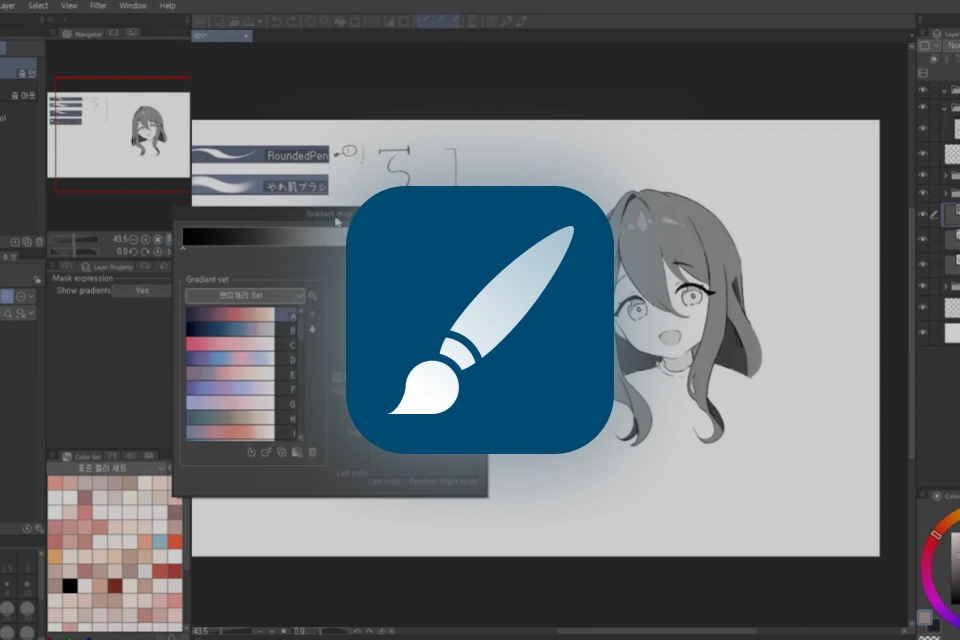Select the Navigator panel tab
Screen dimensions: 960x640
coord(82,34)
